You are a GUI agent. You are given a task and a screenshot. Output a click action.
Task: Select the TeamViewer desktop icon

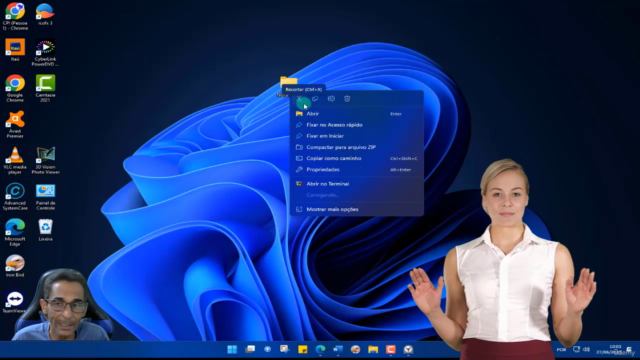[15, 302]
